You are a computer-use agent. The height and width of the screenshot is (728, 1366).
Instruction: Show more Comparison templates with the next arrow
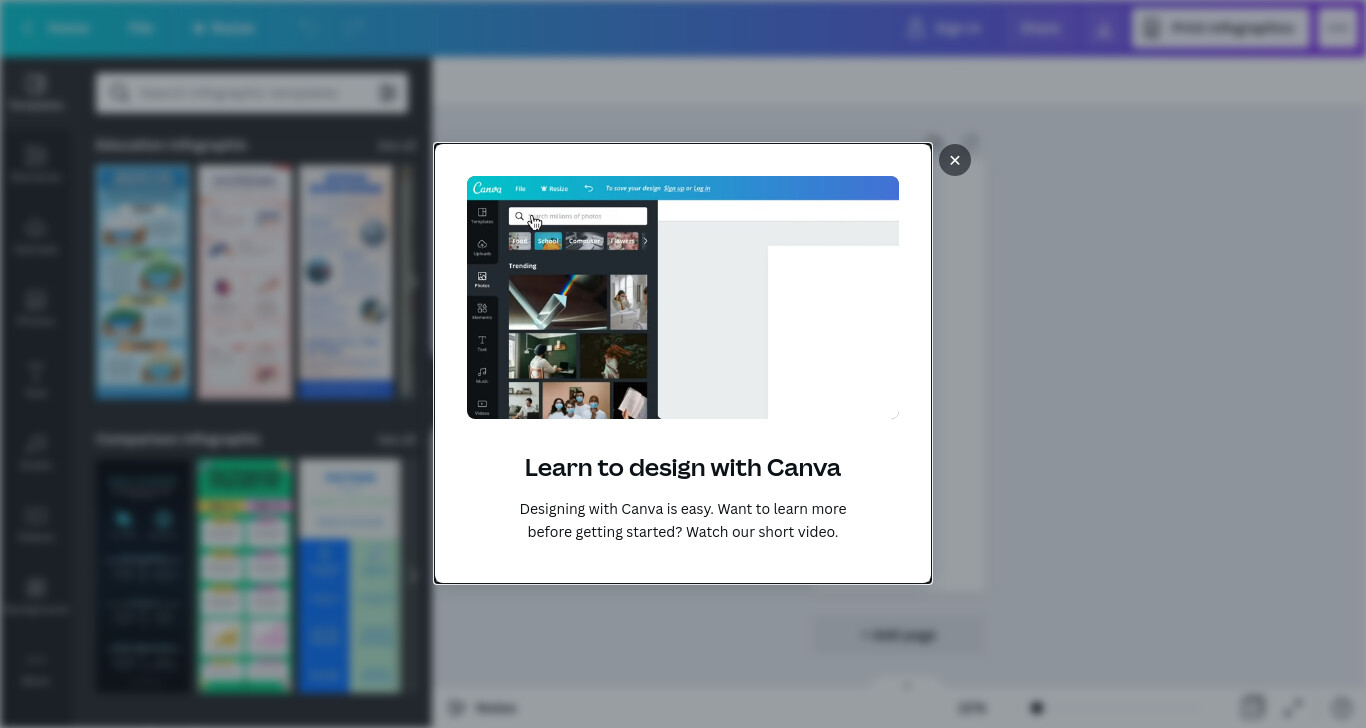click(412, 576)
